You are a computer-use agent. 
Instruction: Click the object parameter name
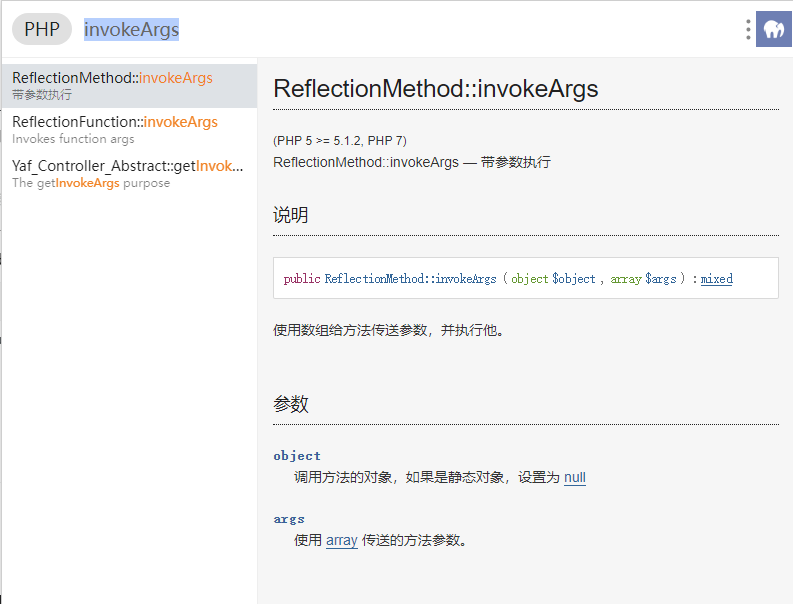click(297, 456)
